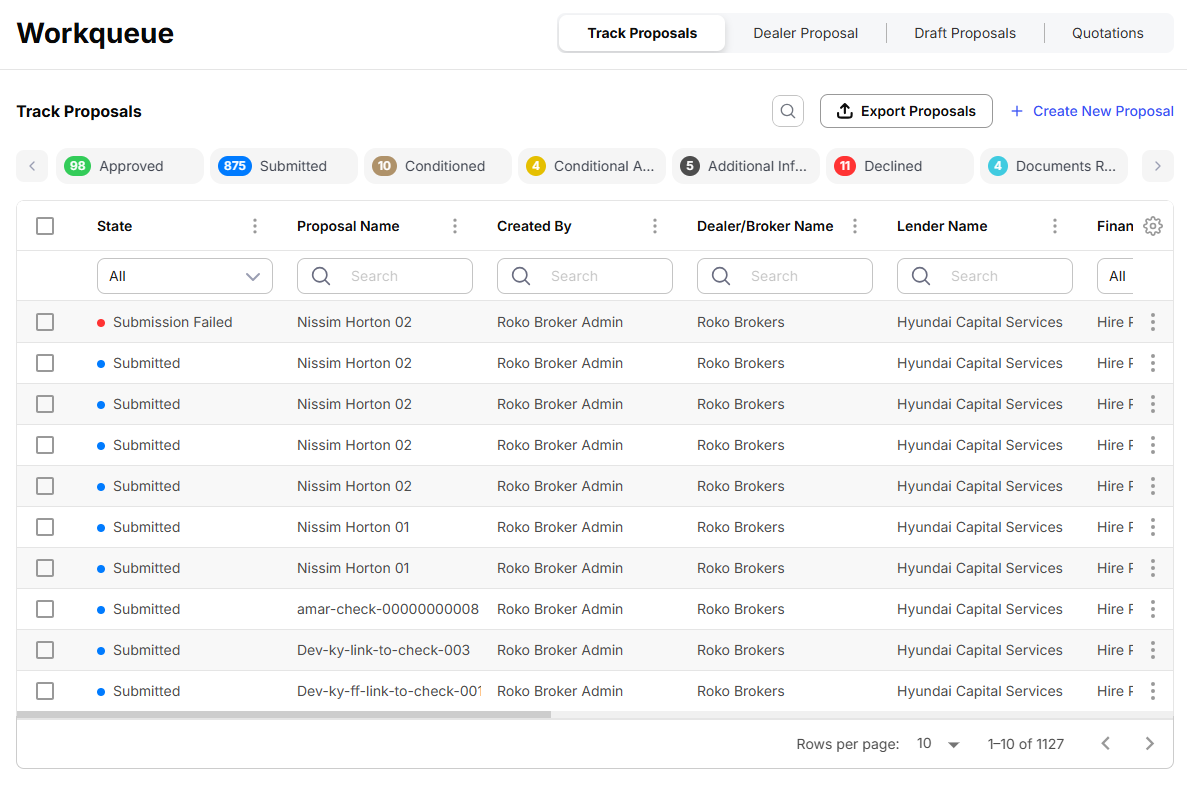Click amar-check-00000000008 proposal name
Viewport: 1187px width, 792px height.
pyautogui.click(x=388, y=609)
